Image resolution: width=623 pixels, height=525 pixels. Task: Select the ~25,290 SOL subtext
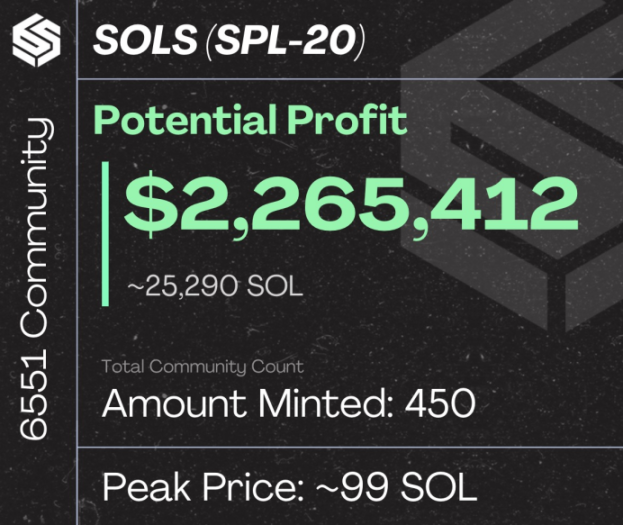(215, 286)
